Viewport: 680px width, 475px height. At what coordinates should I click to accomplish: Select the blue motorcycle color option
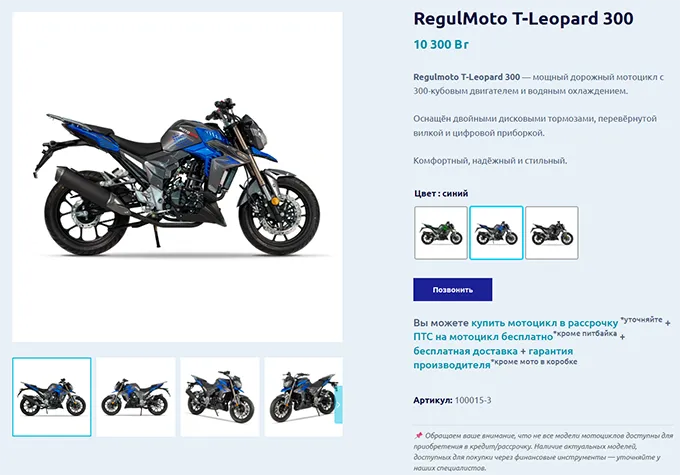pyautogui.click(x=496, y=233)
